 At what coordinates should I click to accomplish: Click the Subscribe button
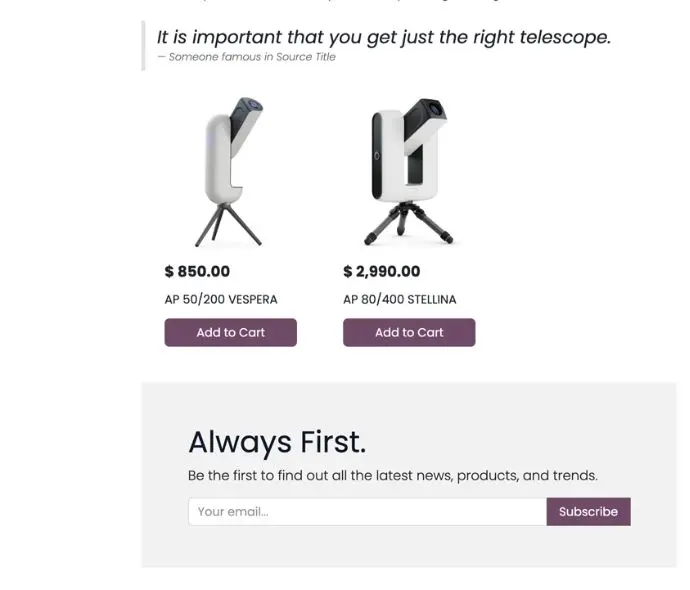pyautogui.click(x=588, y=512)
